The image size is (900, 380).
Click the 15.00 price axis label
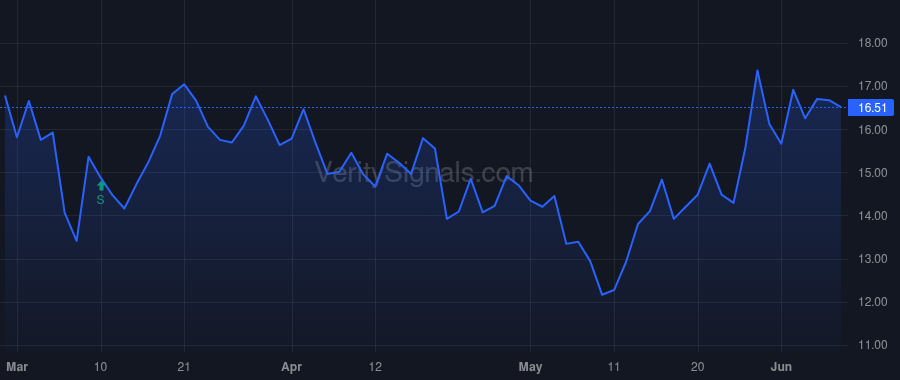871,173
